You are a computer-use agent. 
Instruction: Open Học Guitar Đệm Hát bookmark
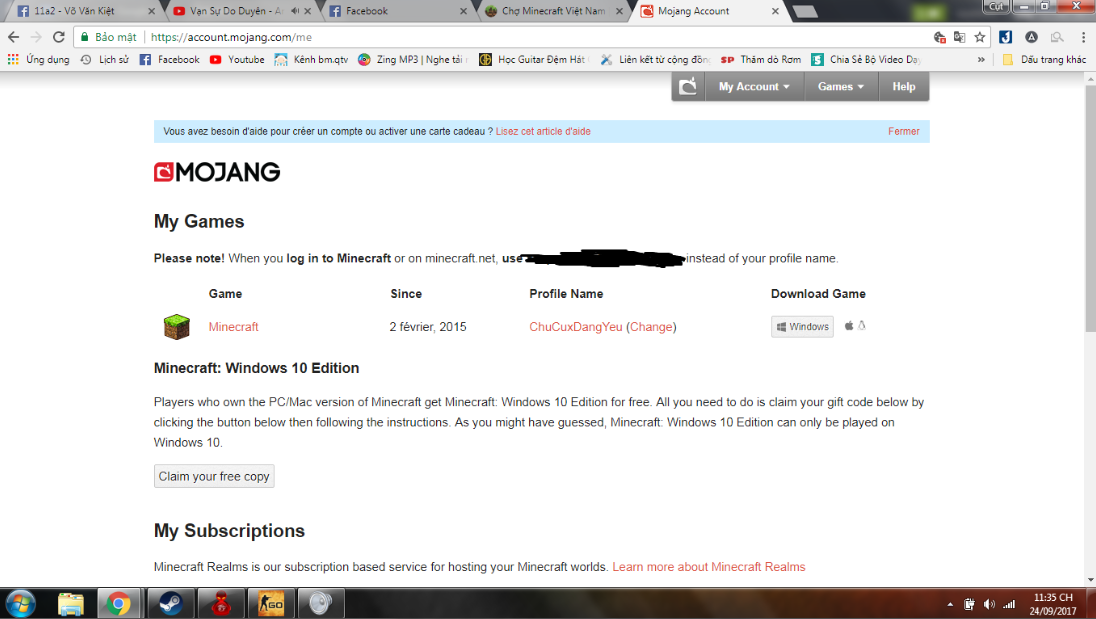[x=535, y=59]
